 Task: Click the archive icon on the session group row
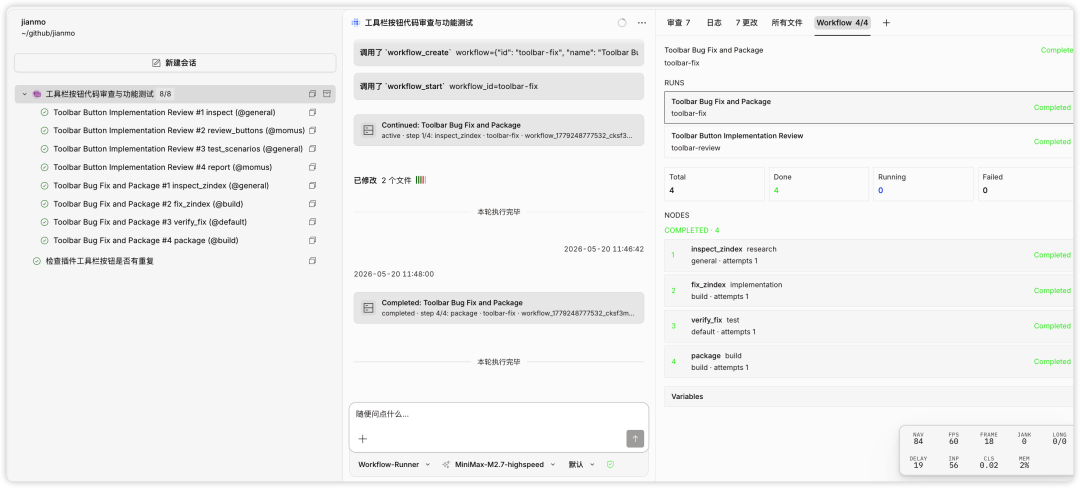click(x=327, y=94)
